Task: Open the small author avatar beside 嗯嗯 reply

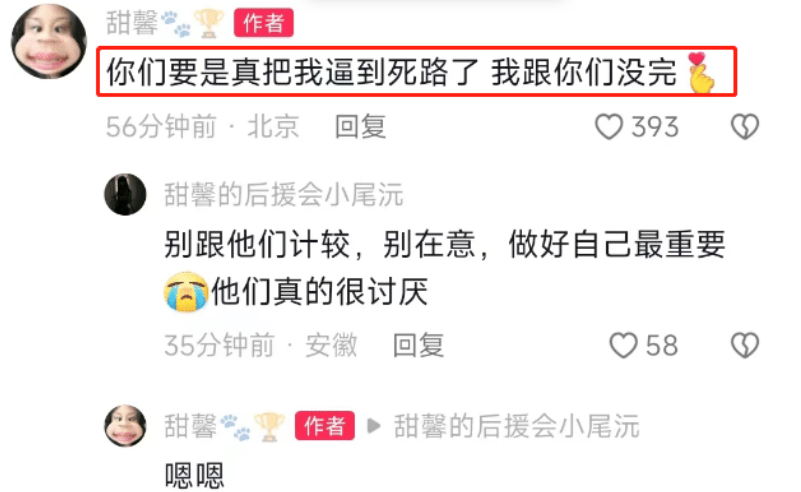Action: click(125, 426)
